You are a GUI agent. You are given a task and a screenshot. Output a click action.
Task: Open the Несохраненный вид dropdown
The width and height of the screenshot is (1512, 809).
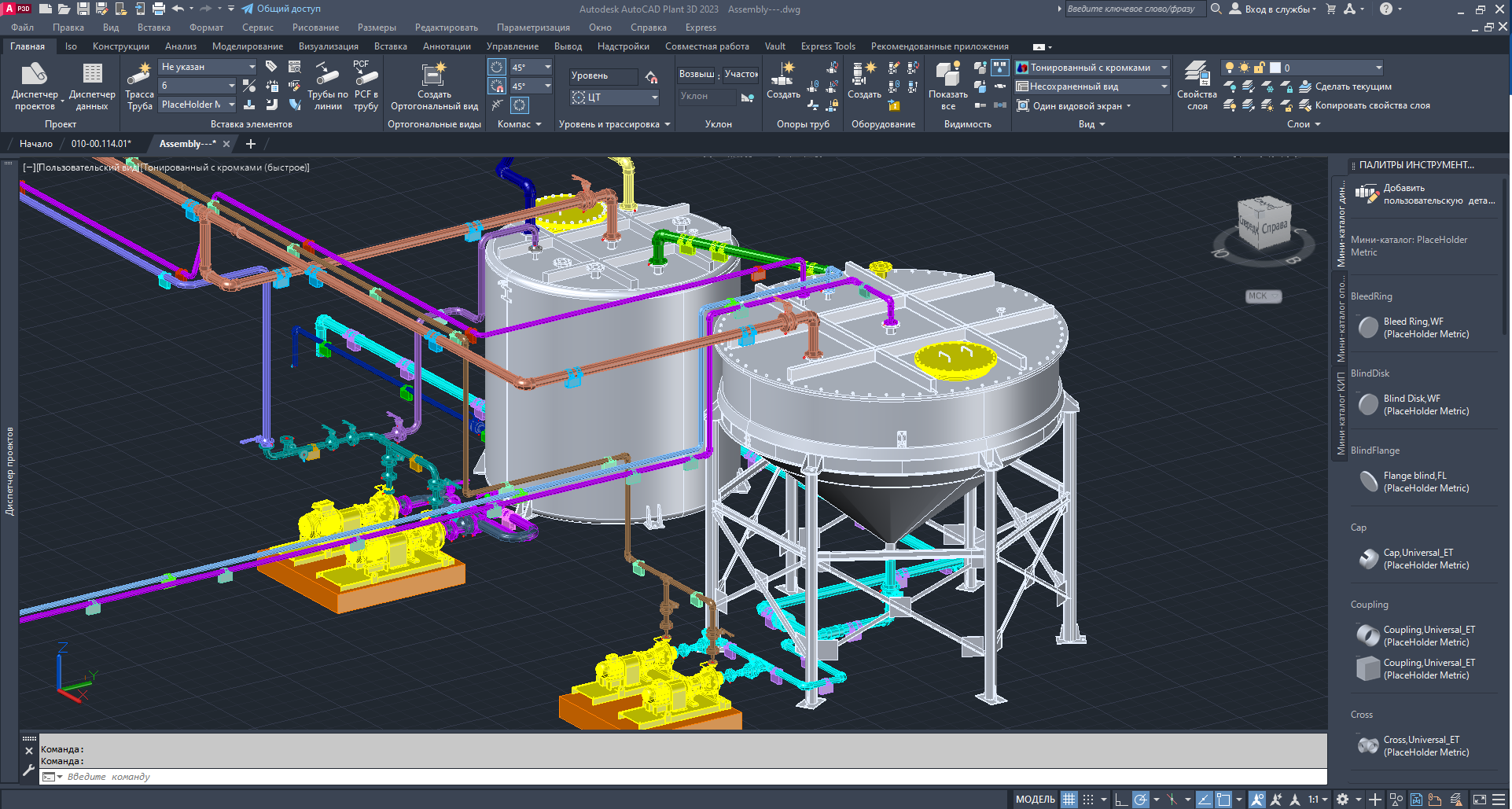pyautogui.click(x=1092, y=86)
